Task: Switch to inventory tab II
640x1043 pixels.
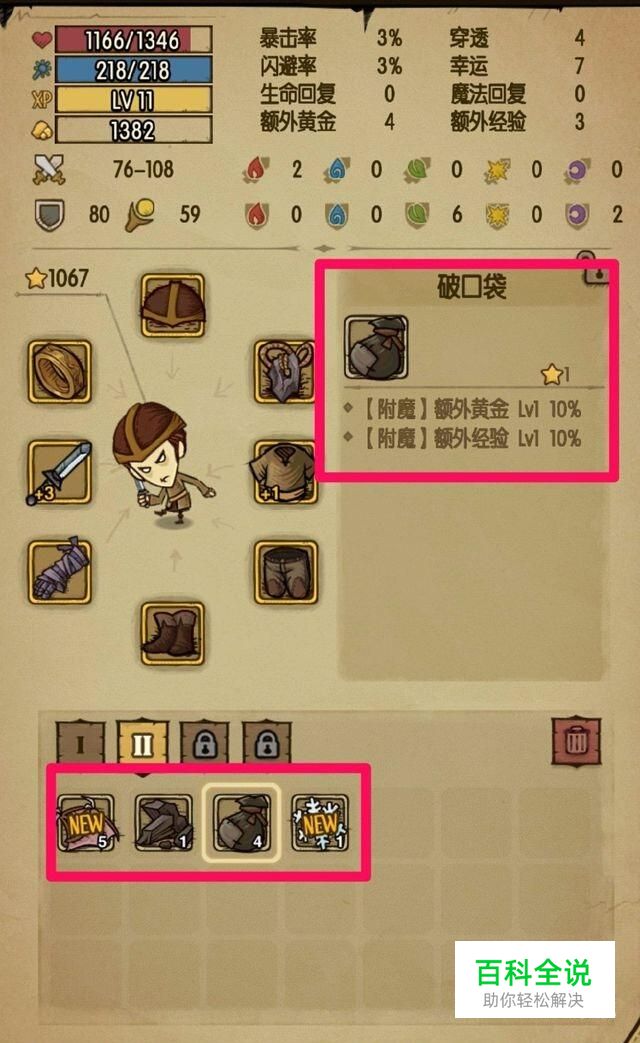Action: tap(142, 742)
